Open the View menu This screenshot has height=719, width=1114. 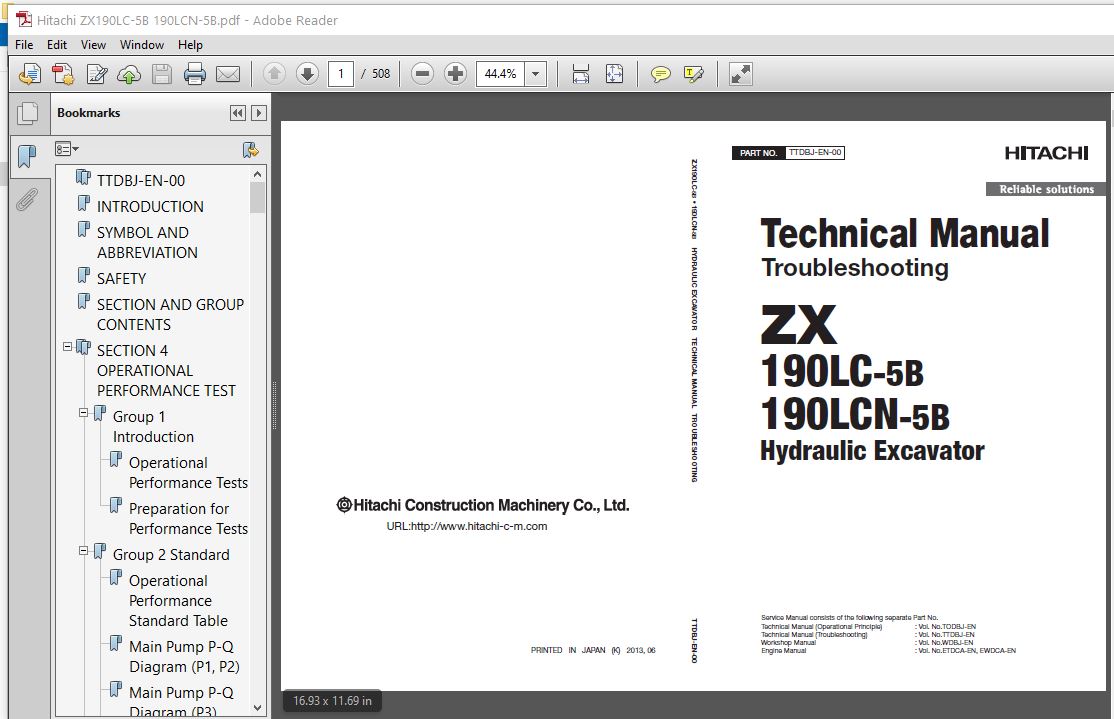(x=93, y=45)
